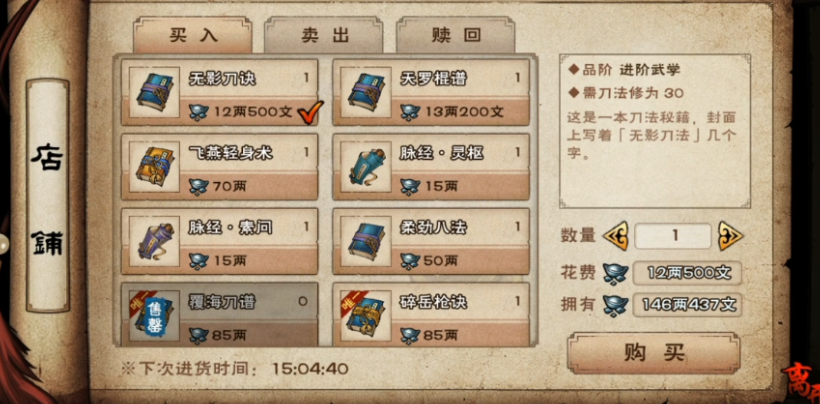
Task: Tap the sold-out 覆海刀谱 icon
Action: 151,315
